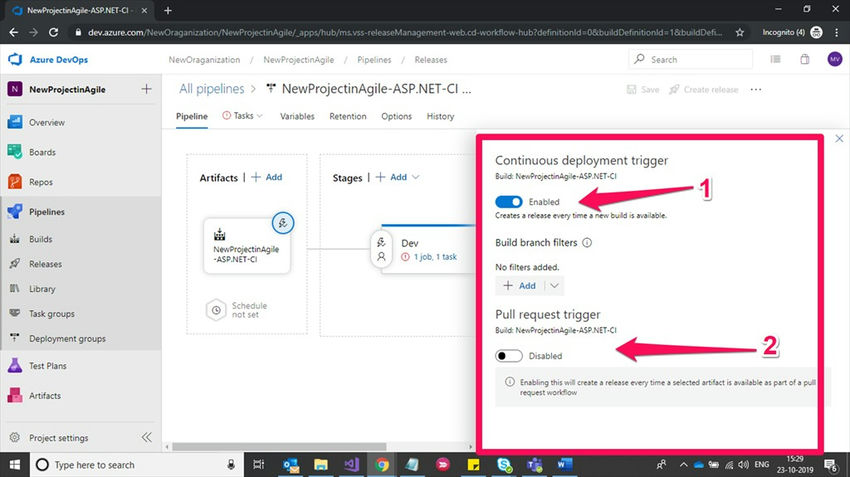Click pre-deployment conditions icon on Dev stage
Image resolution: width=850 pixels, height=477 pixels.
point(381,242)
